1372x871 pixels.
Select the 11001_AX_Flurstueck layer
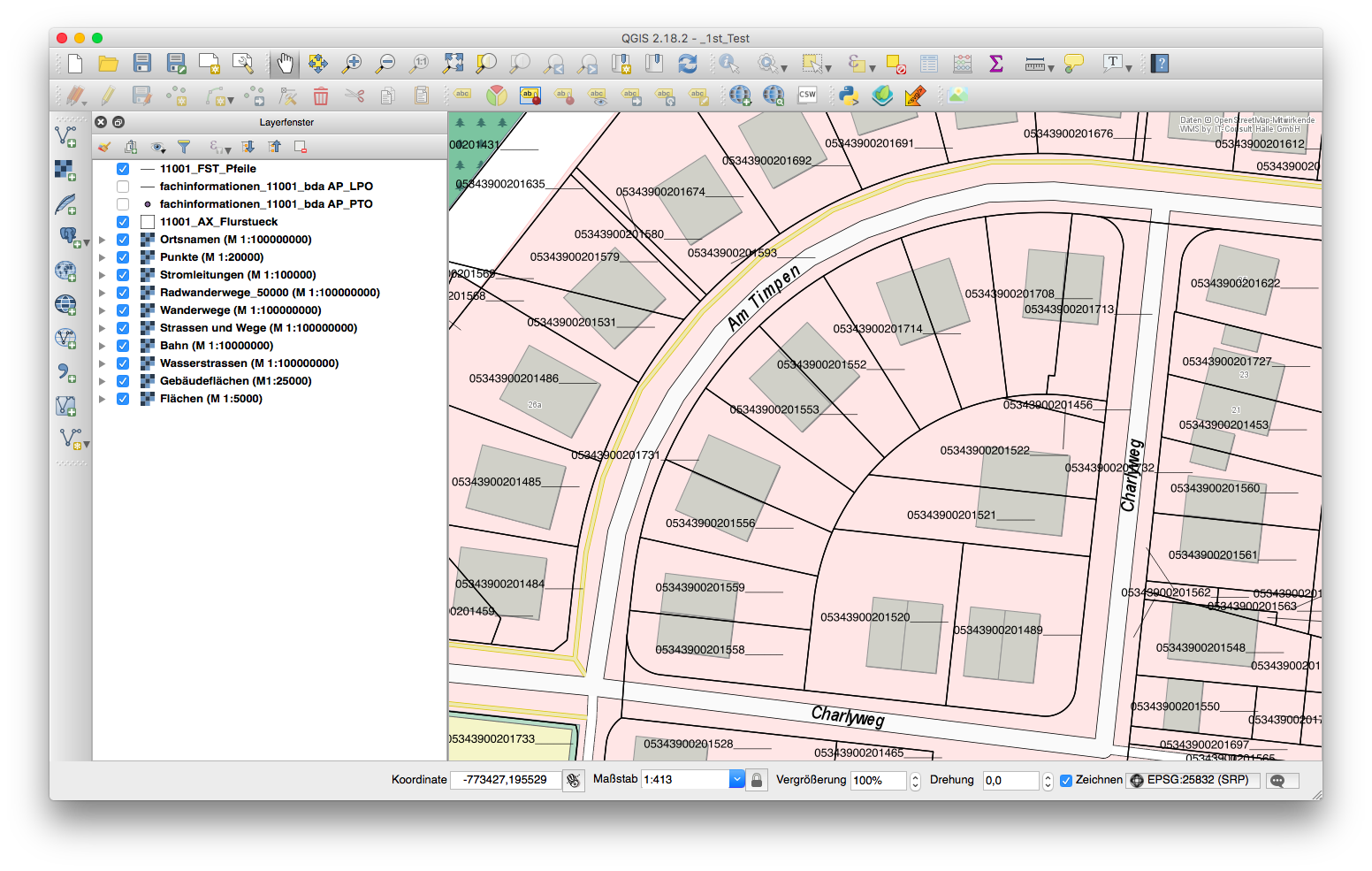point(218,222)
